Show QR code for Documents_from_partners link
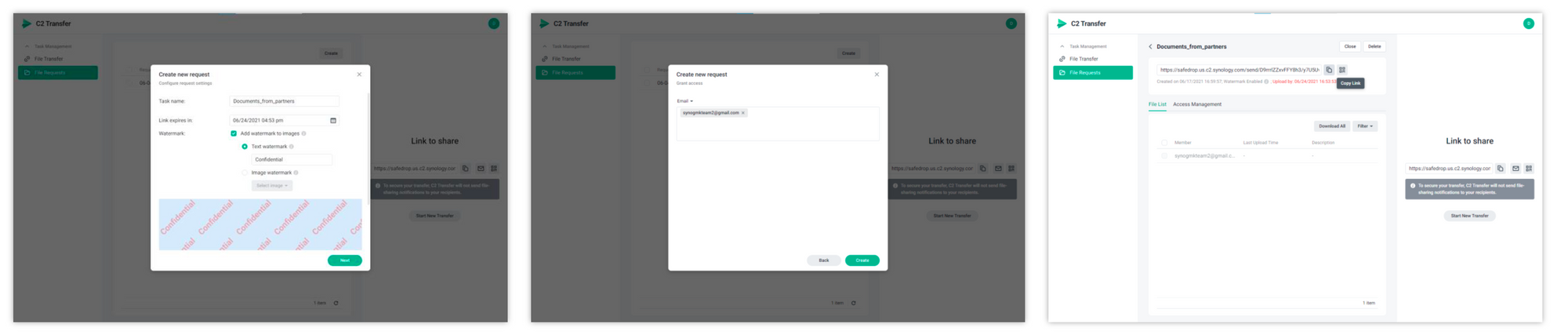The image size is (1568, 335). 1342,70
